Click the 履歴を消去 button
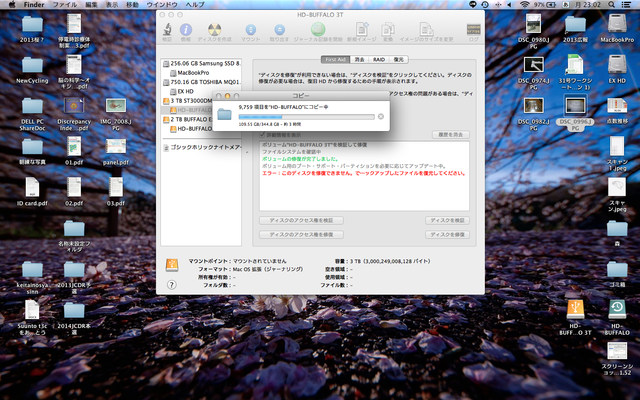The width and height of the screenshot is (640, 400). pyautogui.click(x=451, y=135)
